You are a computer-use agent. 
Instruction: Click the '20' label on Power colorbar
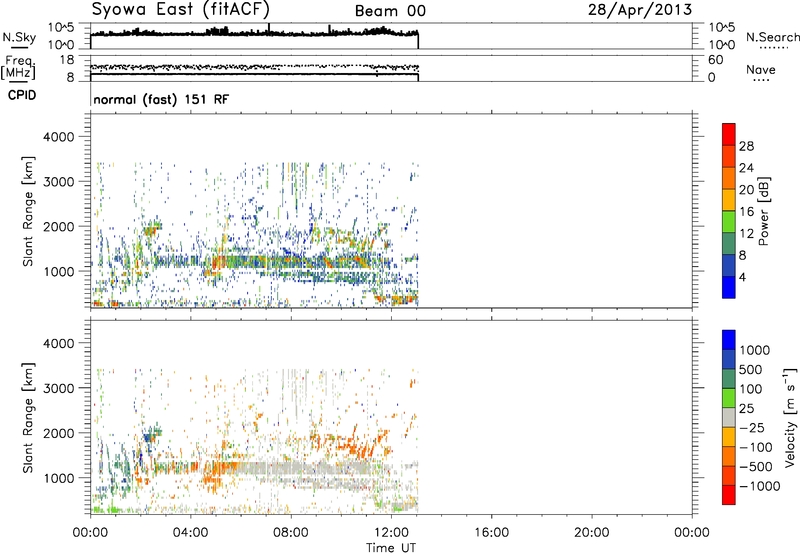click(x=746, y=190)
